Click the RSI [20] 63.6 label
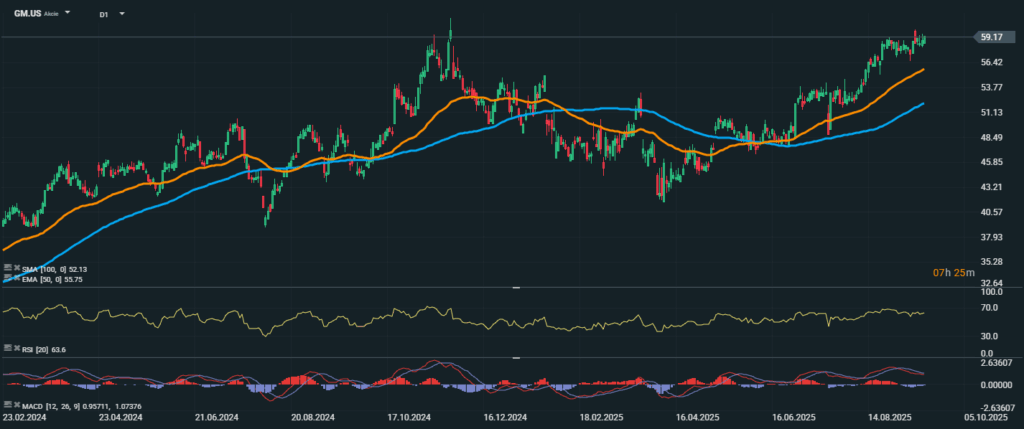 pos(44,348)
